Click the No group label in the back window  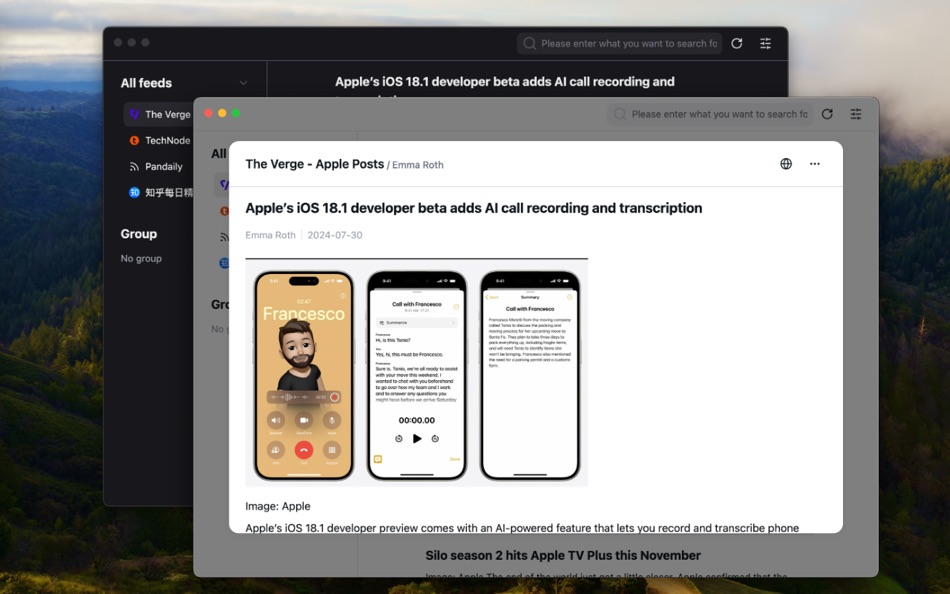pyautogui.click(x=141, y=258)
